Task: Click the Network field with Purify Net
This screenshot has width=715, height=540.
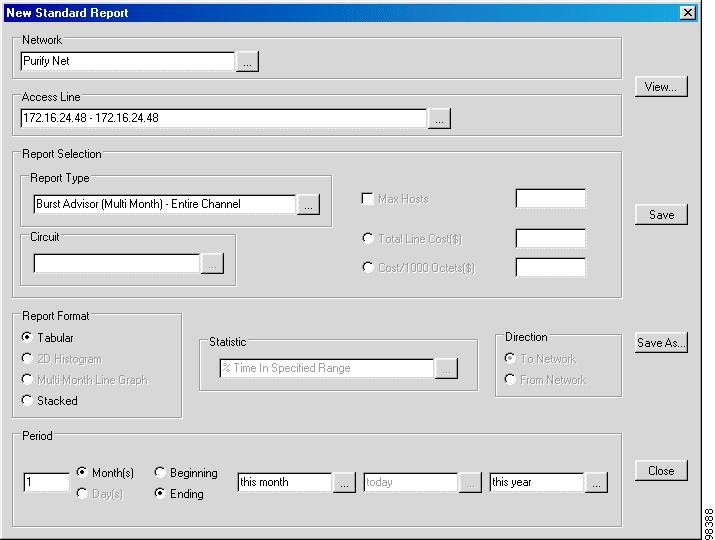Action: click(x=128, y=61)
